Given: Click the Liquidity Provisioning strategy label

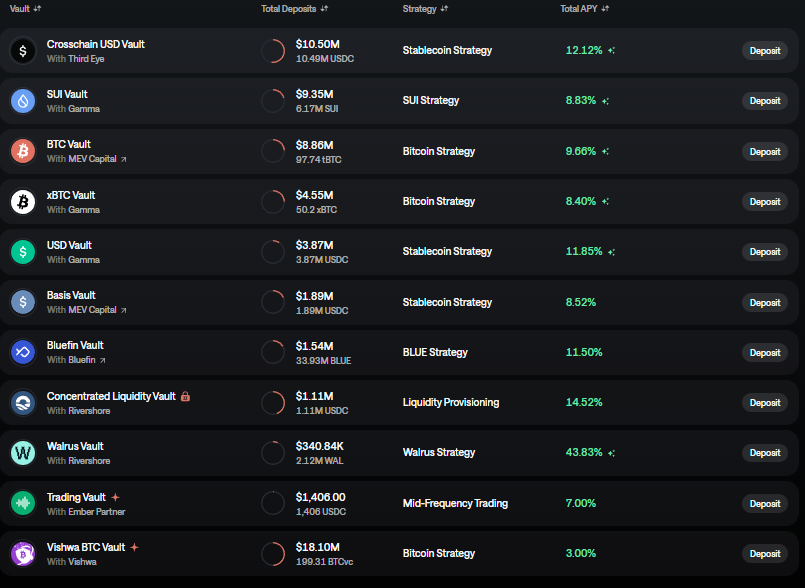Looking at the screenshot, I should click(x=451, y=403).
